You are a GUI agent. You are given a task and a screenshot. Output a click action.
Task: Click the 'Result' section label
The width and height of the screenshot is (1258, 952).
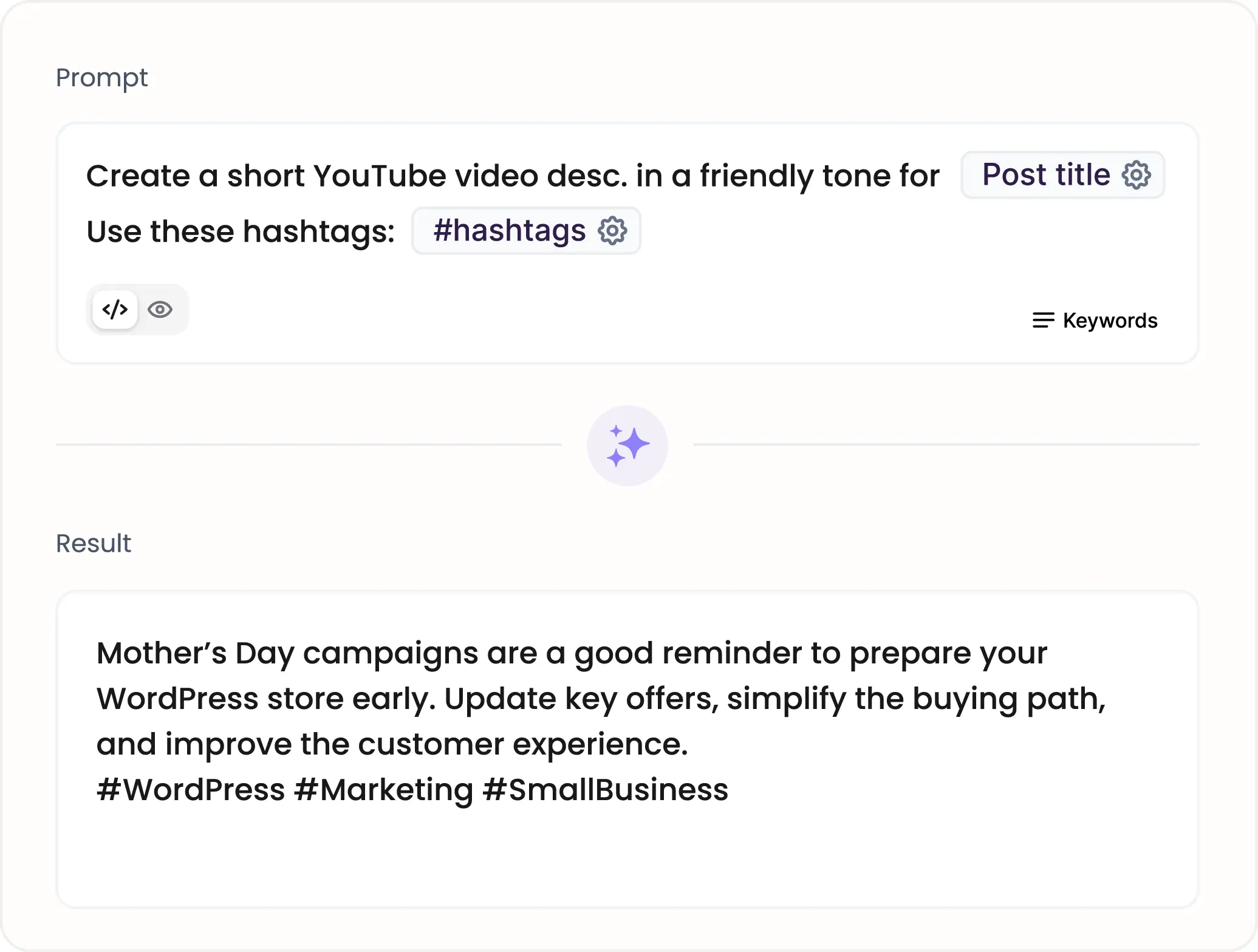[94, 543]
